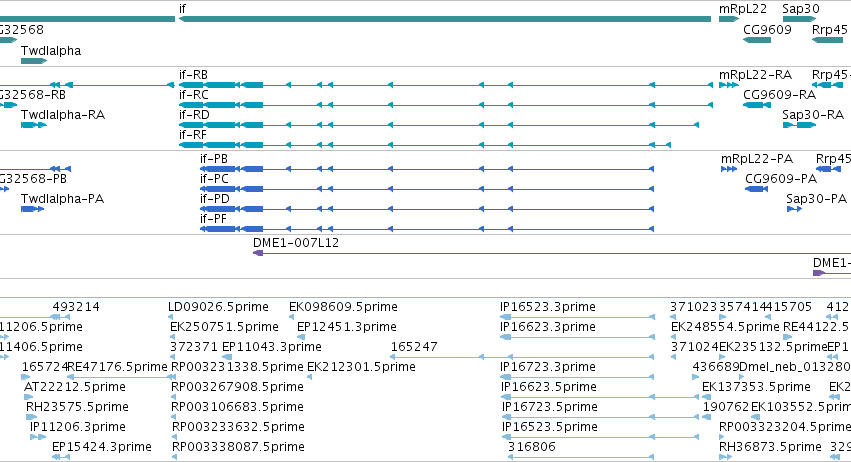This screenshot has width=851, height=462.
Task: Click the CG9609 gene label
Action: (767, 30)
